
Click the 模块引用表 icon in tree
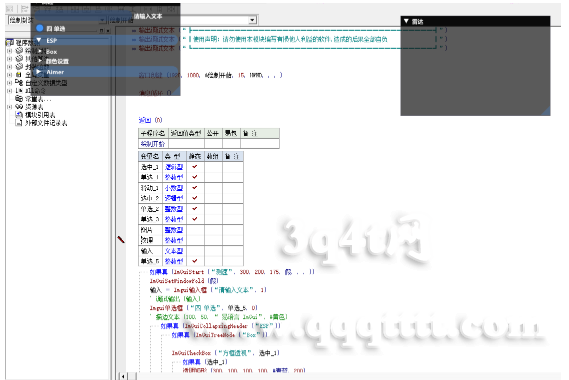tap(19, 115)
